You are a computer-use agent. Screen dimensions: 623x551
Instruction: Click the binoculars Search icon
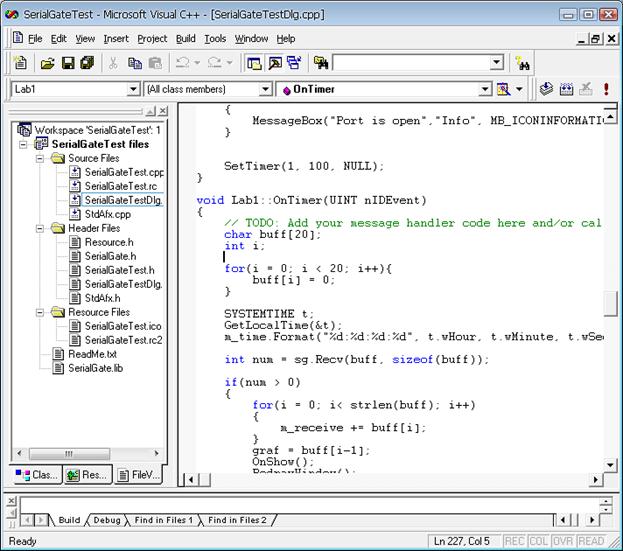[x=520, y=63]
